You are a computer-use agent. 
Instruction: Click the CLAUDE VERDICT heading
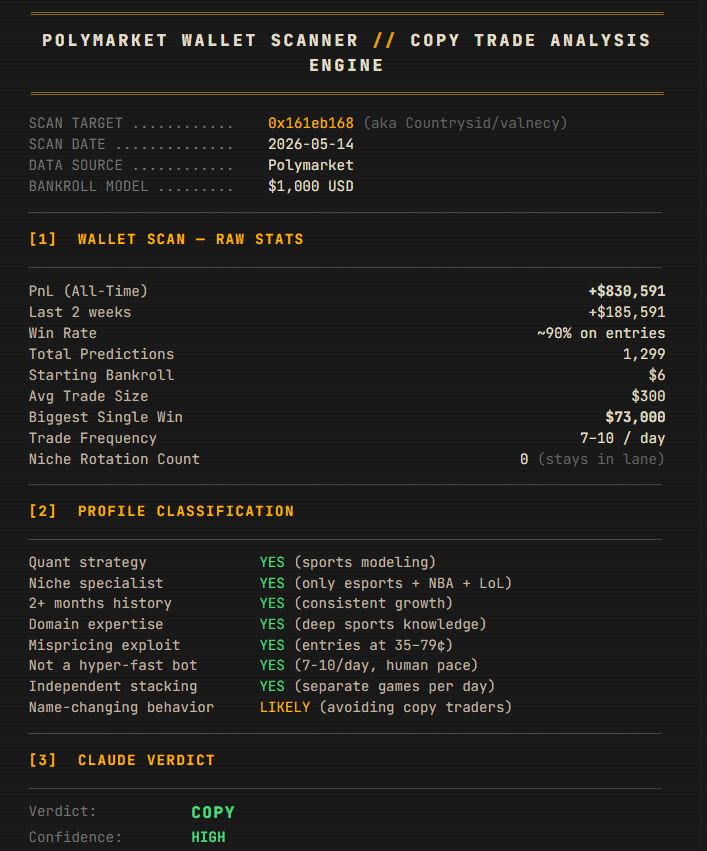coord(146,760)
